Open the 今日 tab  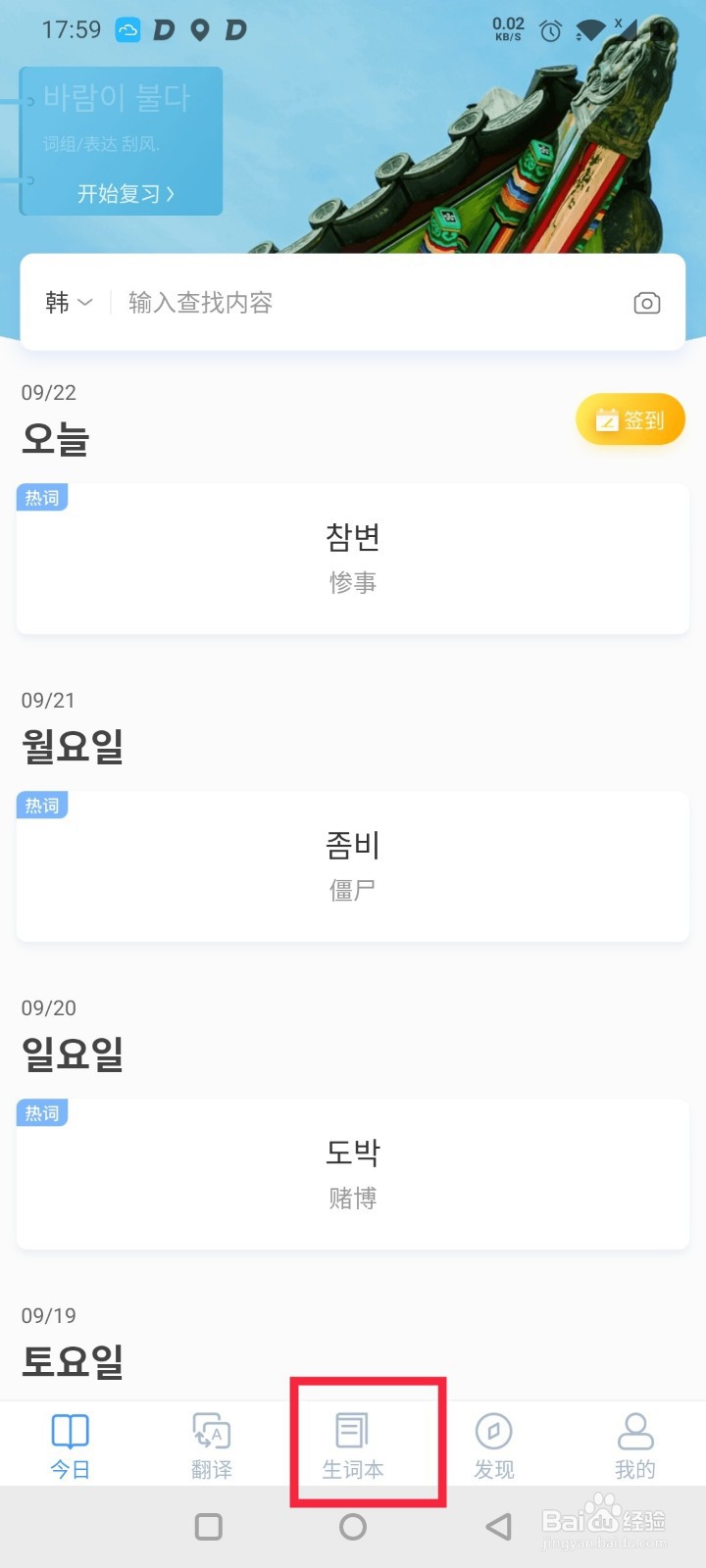(x=70, y=1445)
